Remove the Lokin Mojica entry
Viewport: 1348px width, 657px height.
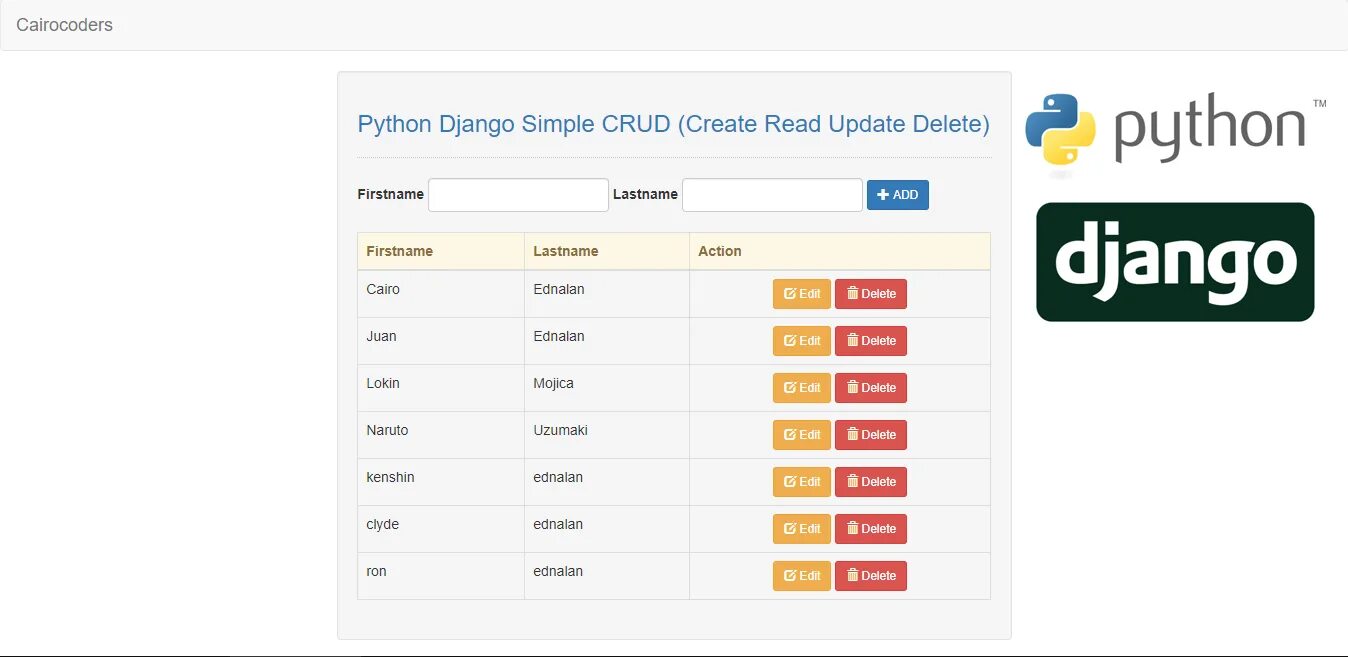coord(870,388)
